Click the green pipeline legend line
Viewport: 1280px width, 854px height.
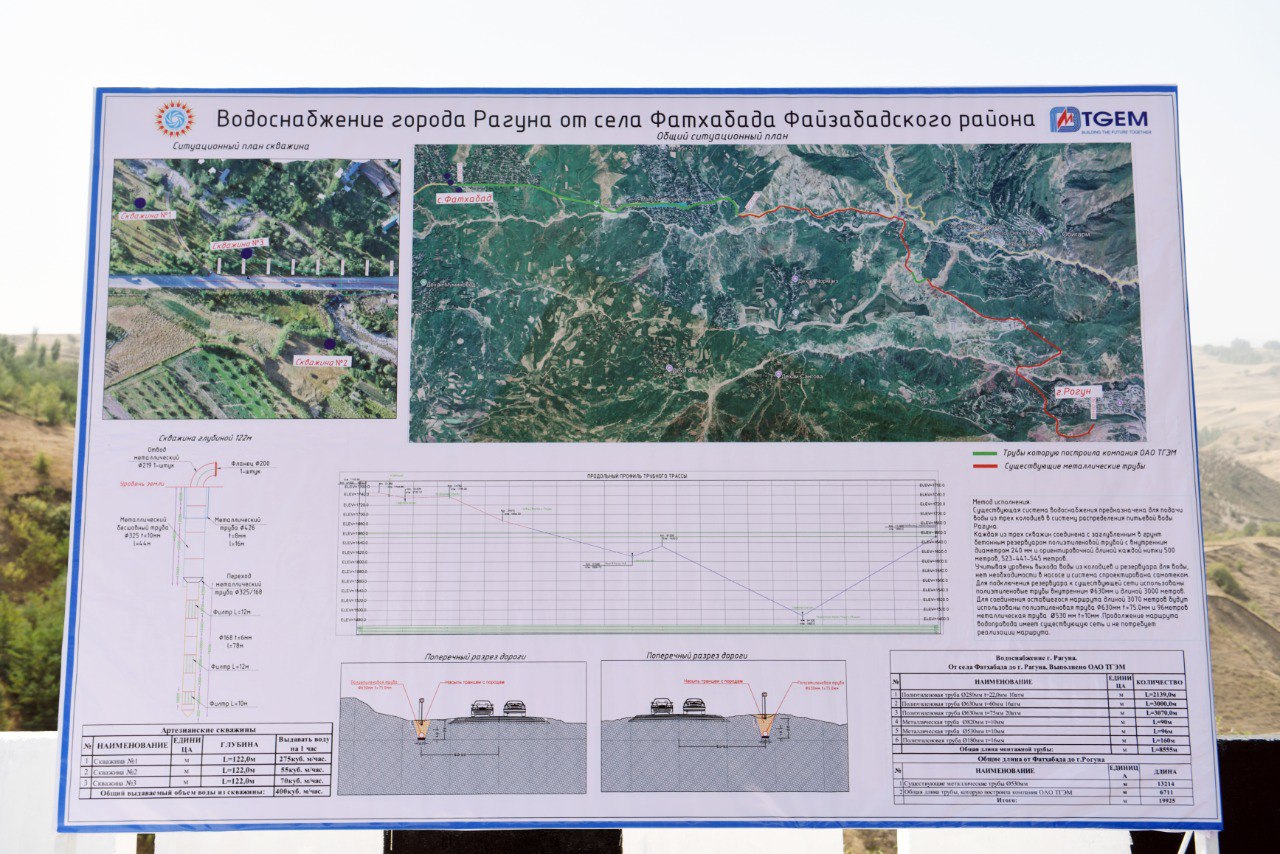click(985, 452)
